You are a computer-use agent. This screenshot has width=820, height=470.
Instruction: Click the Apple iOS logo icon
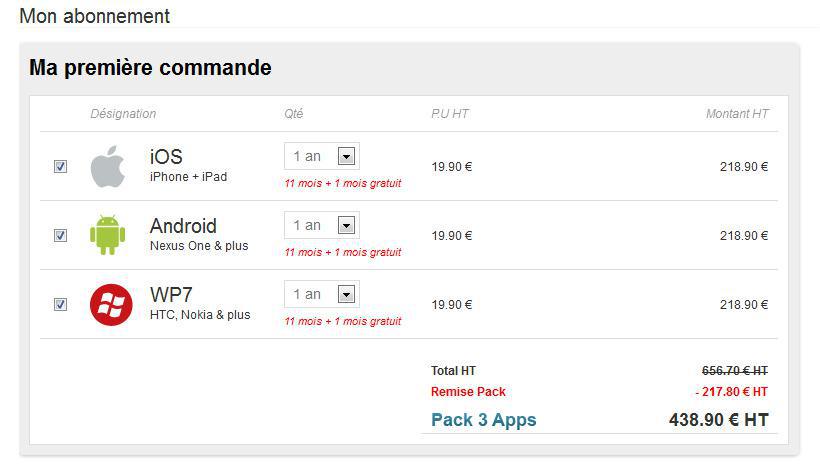click(x=108, y=166)
